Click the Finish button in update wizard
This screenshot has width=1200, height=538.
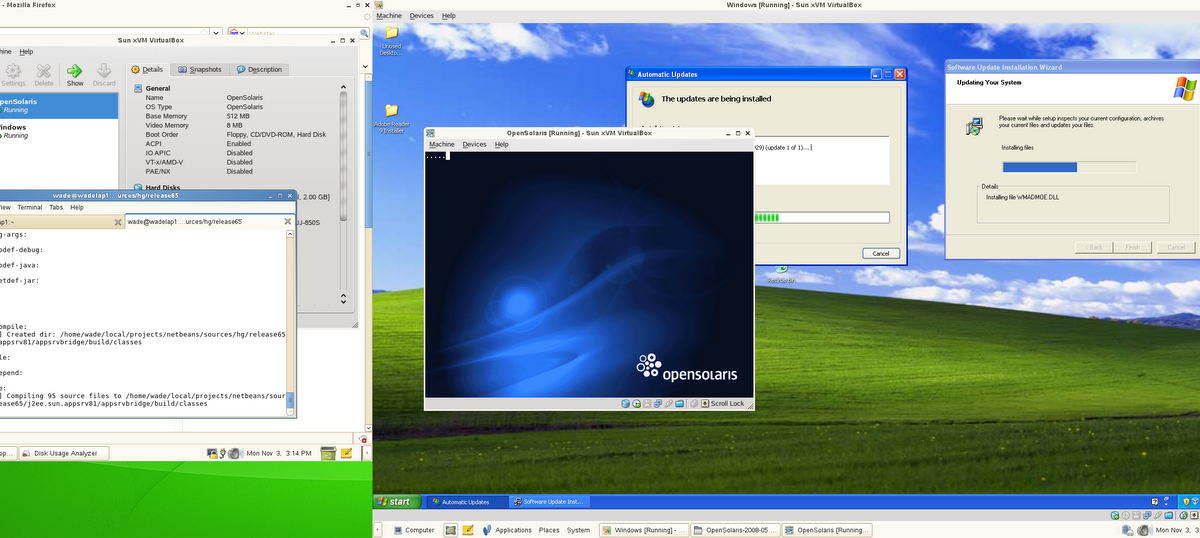(x=1132, y=247)
